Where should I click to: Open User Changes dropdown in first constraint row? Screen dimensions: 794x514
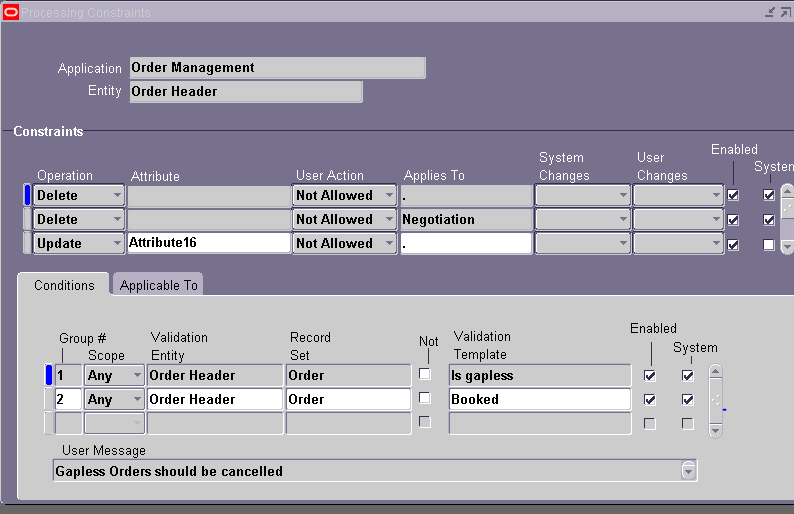[x=678, y=195]
